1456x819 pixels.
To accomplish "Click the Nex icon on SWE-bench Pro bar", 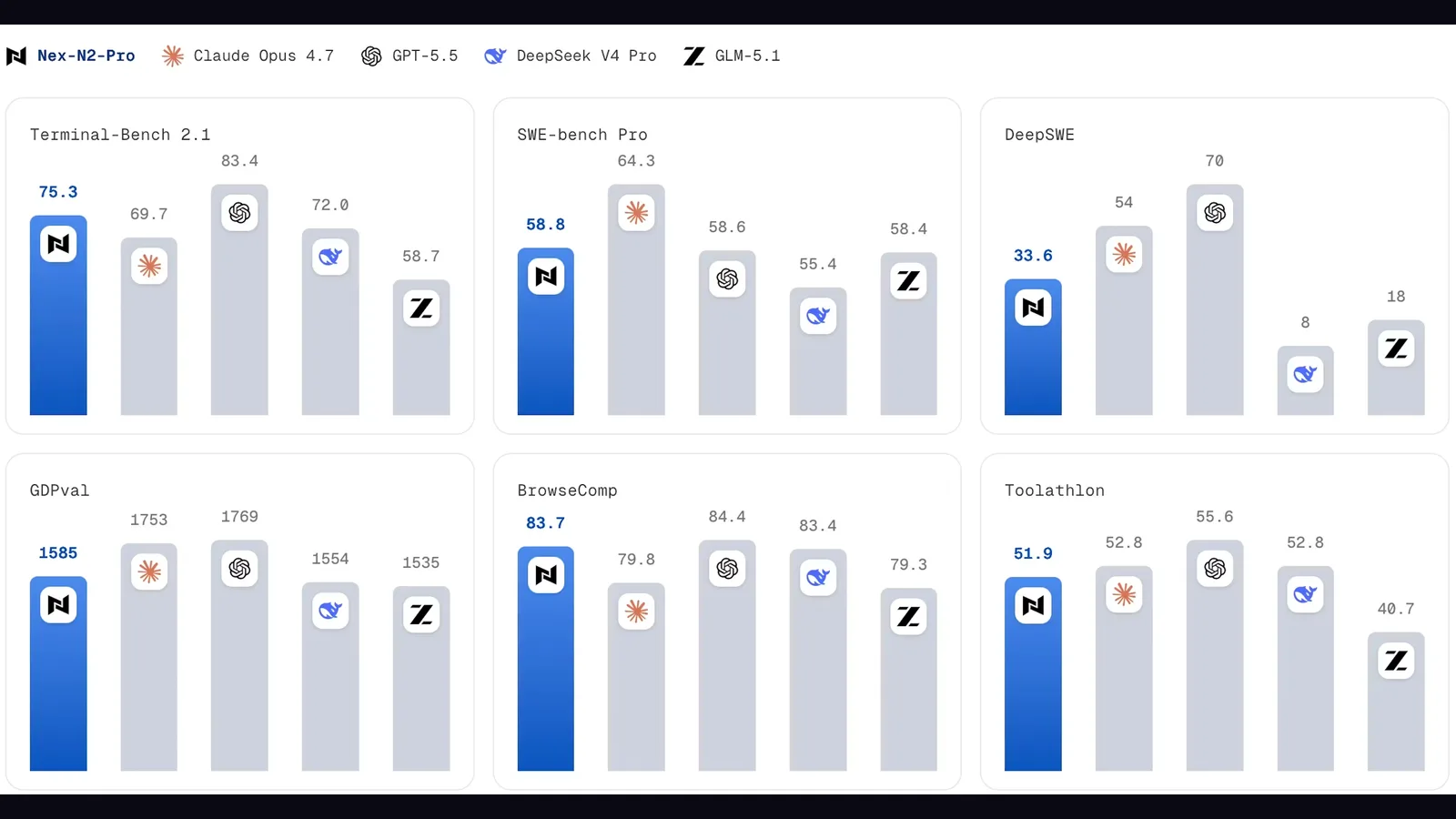I will click(546, 277).
